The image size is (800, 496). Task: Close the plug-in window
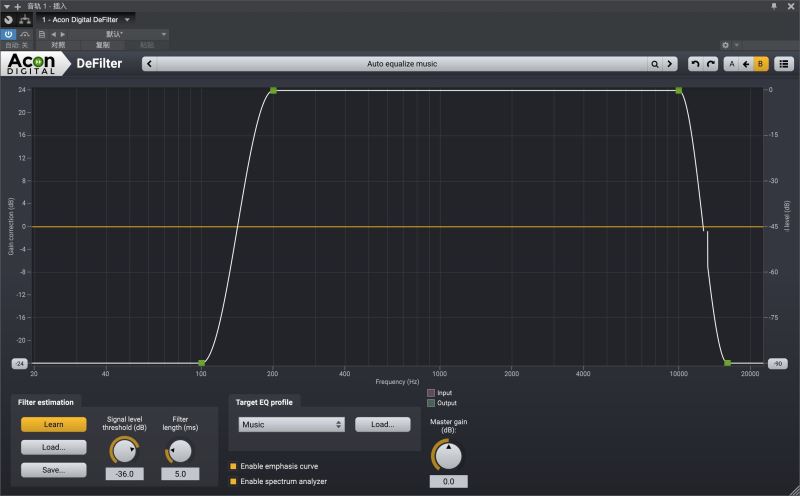click(791, 6)
